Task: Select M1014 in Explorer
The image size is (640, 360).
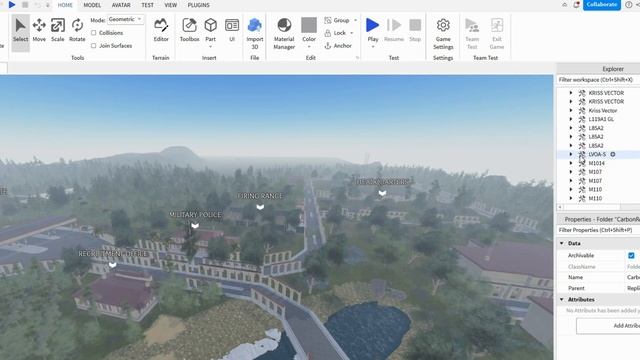Action: (x=596, y=163)
